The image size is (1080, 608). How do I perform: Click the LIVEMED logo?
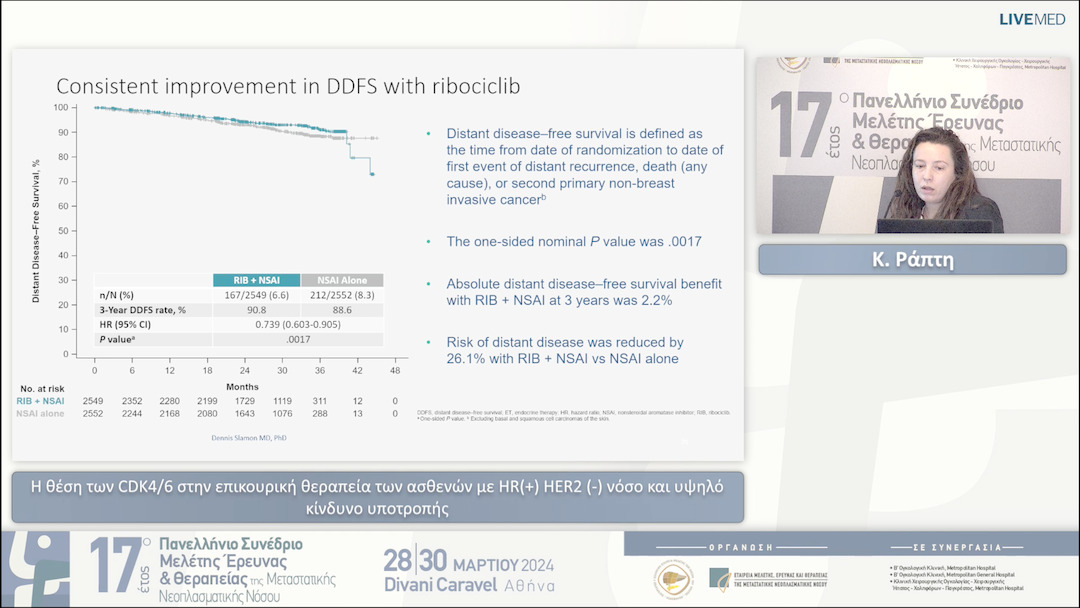1032,19
